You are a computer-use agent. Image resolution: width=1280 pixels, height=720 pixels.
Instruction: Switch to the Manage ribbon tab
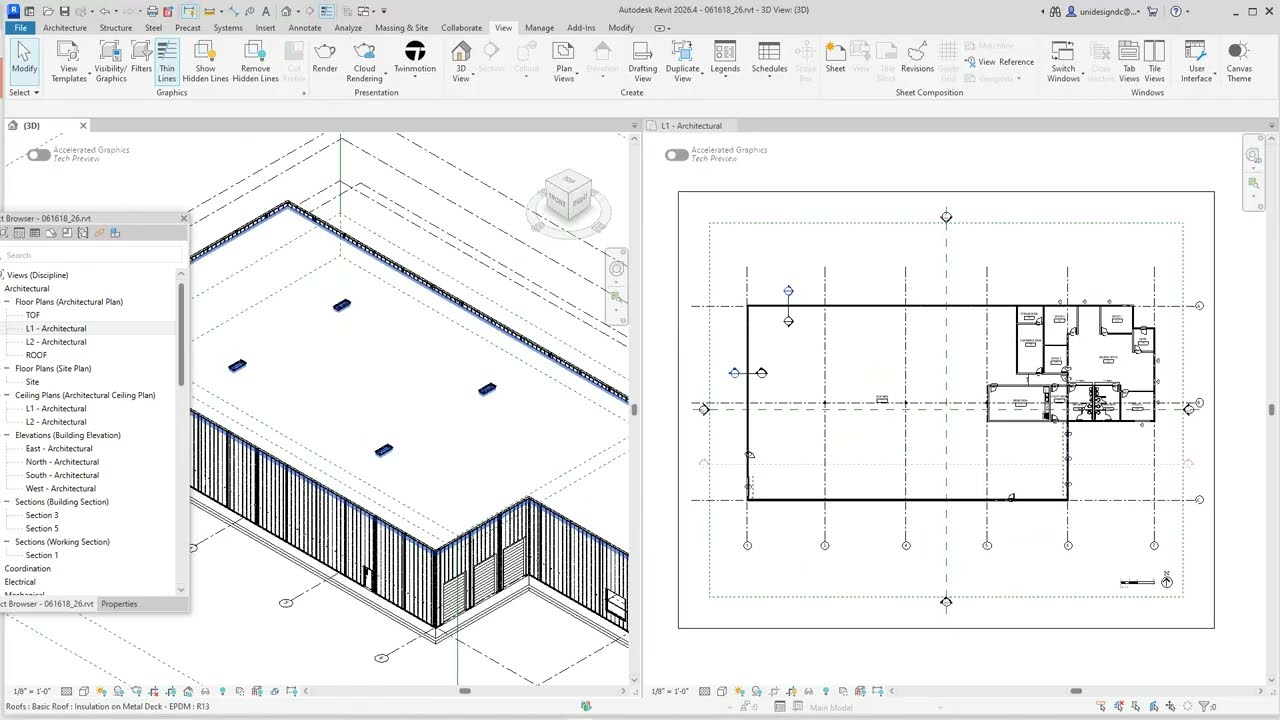539,28
